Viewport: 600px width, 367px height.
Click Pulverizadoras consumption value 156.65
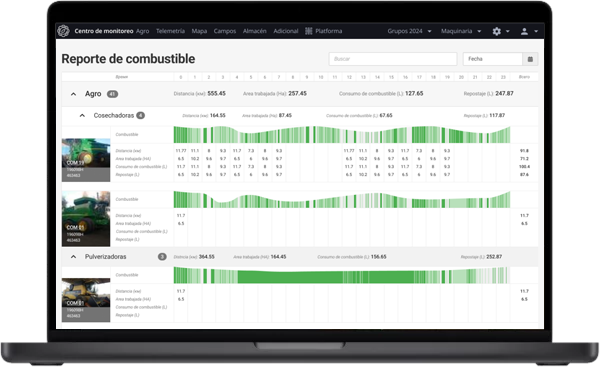tap(378, 257)
